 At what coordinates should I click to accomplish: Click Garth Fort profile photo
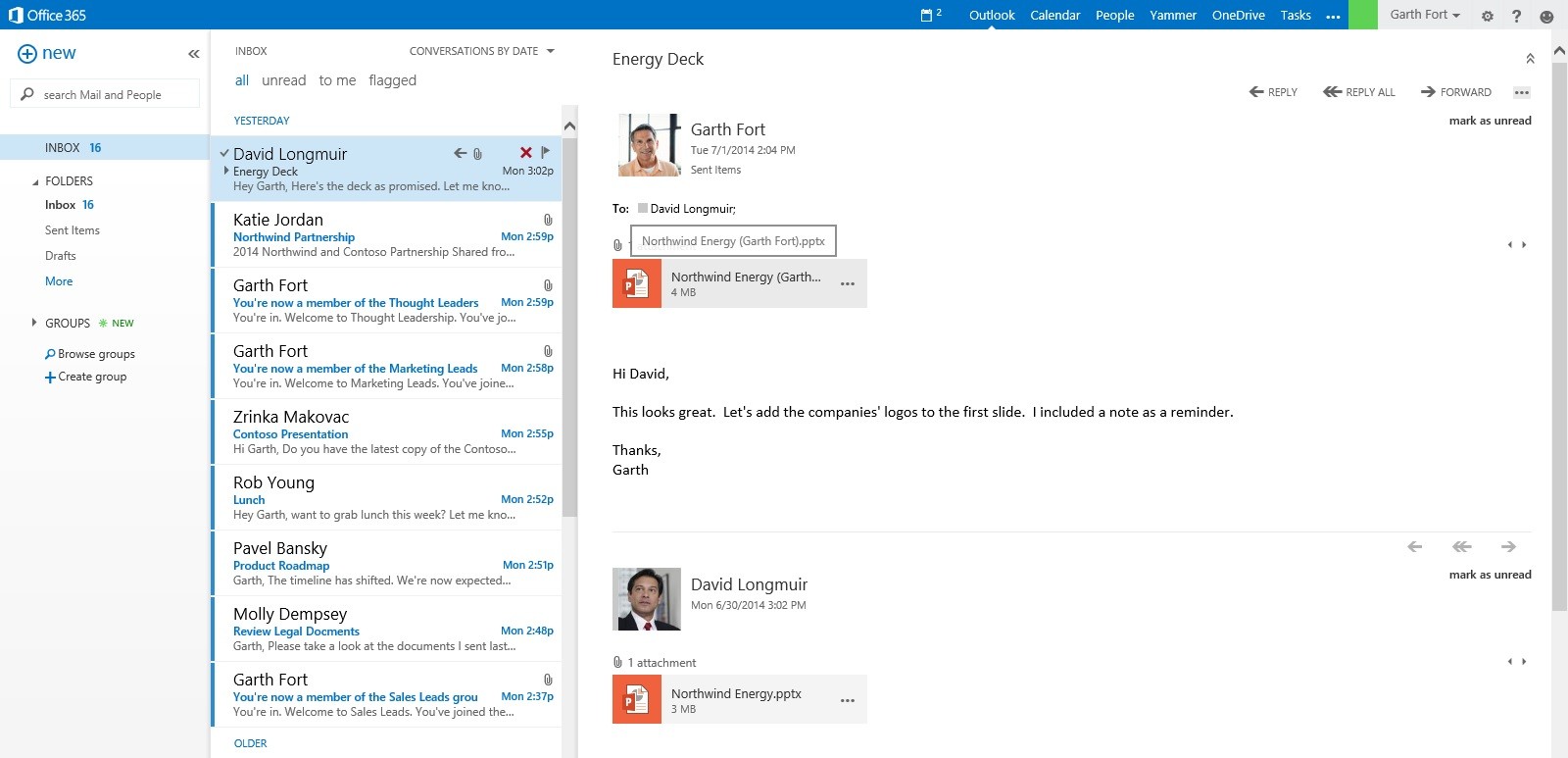[649, 145]
